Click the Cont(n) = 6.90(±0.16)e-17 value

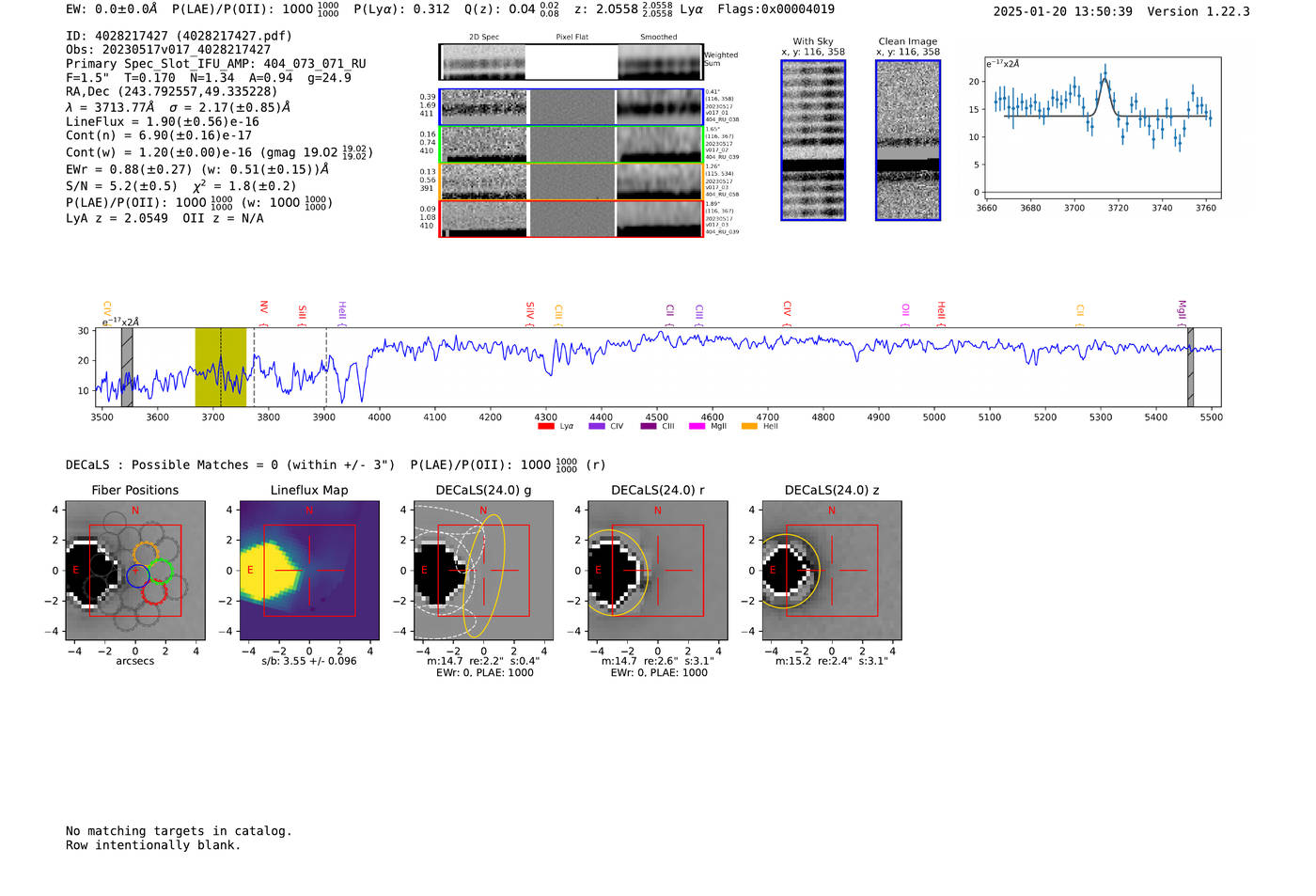click(159, 135)
